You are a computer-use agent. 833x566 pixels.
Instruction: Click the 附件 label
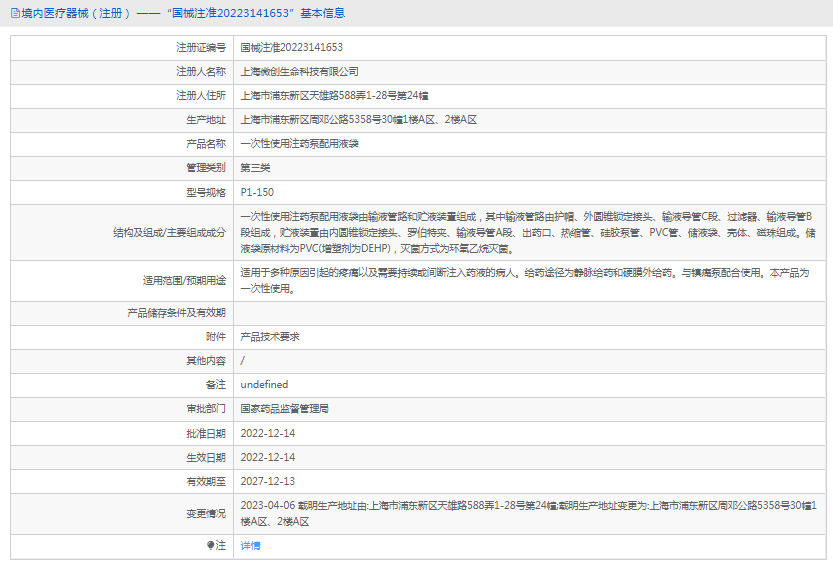click(x=216, y=337)
